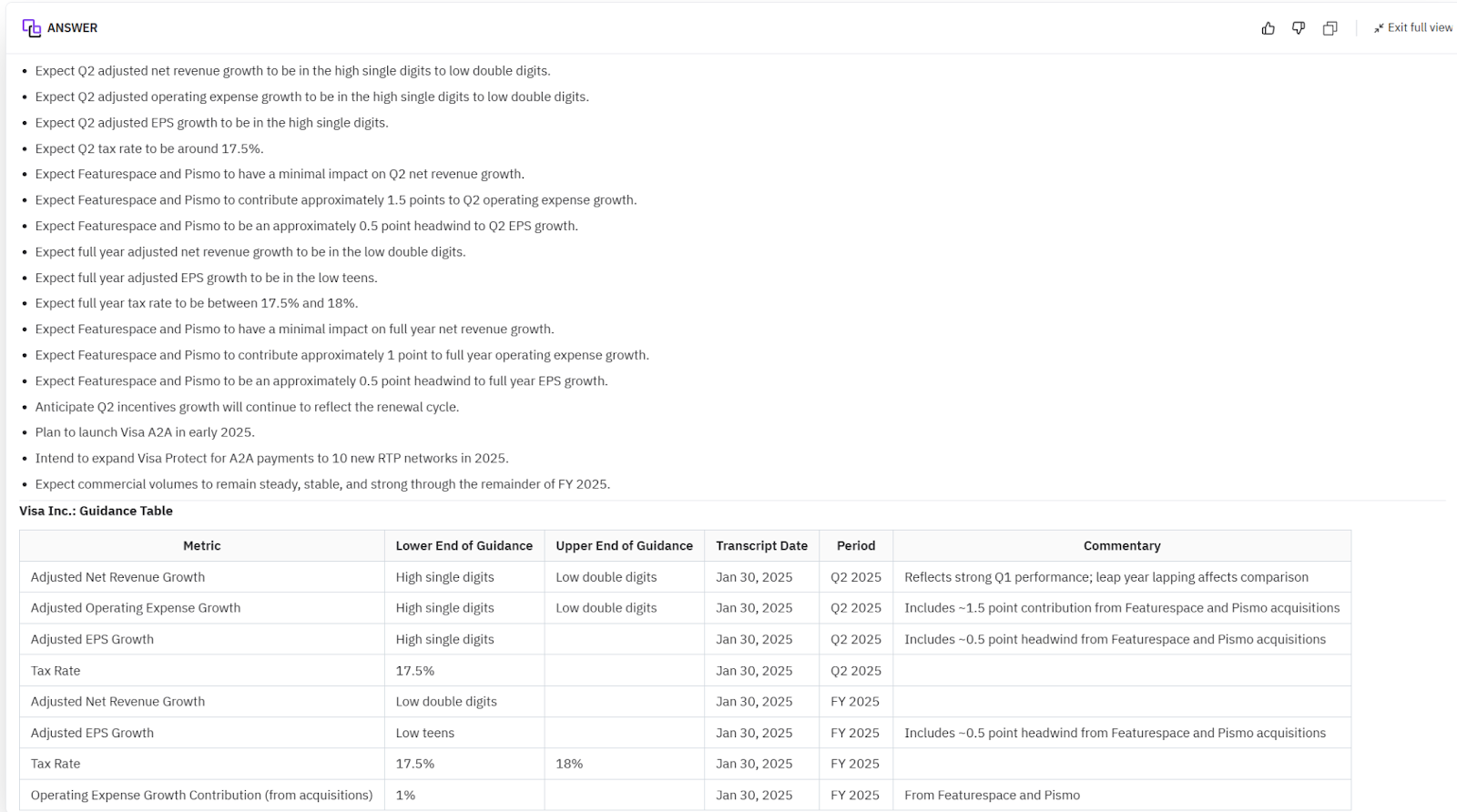
Task: Select the Period column header
Action: [x=856, y=546]
